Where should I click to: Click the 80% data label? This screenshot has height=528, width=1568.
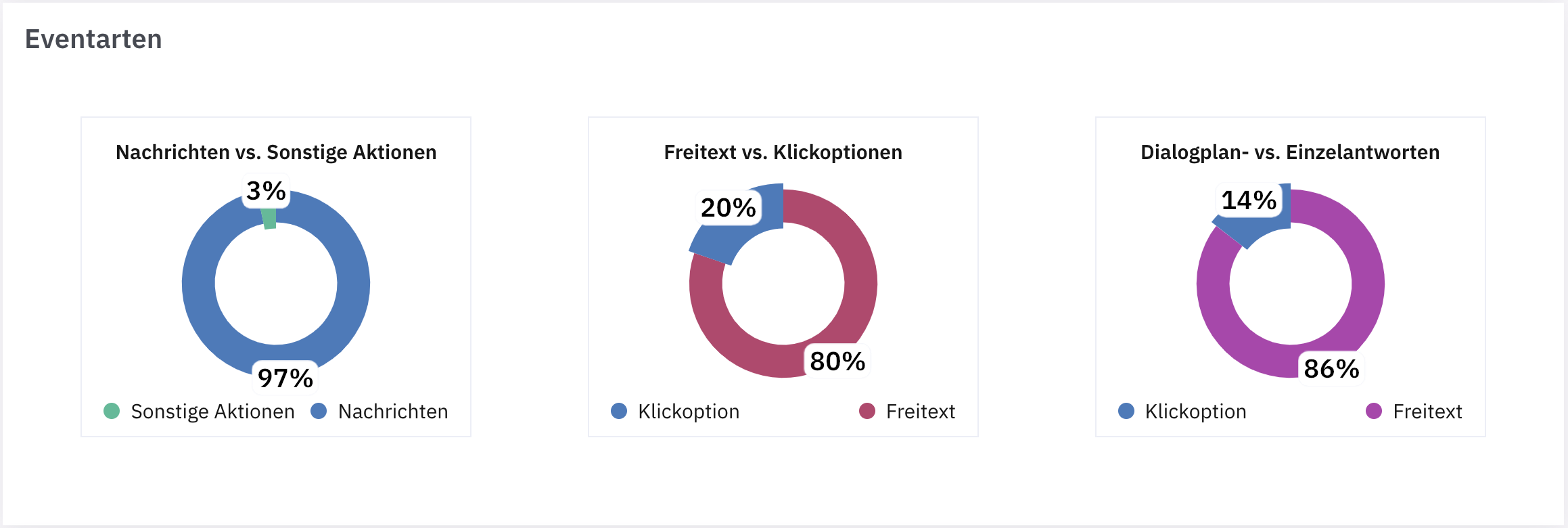tap(837, 361)
